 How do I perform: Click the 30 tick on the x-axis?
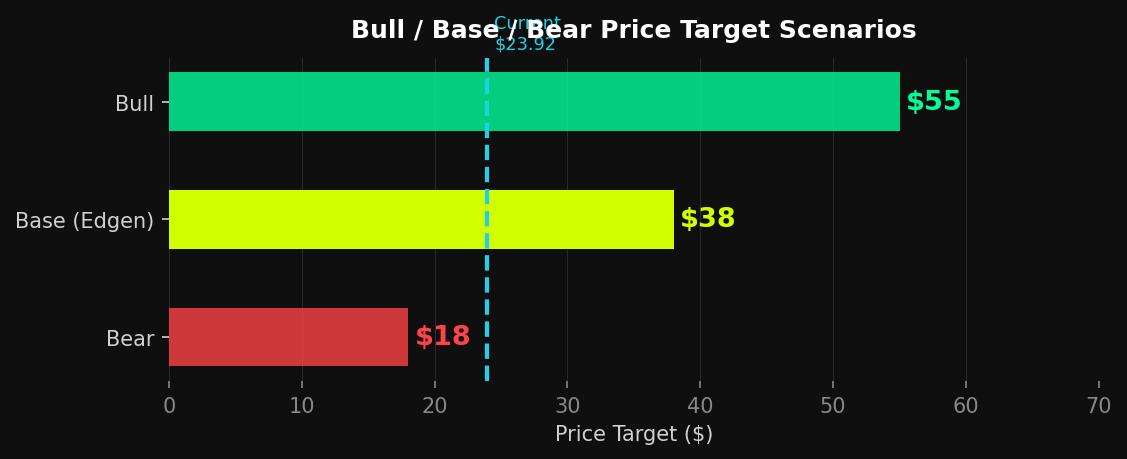(x=567, y=406)
